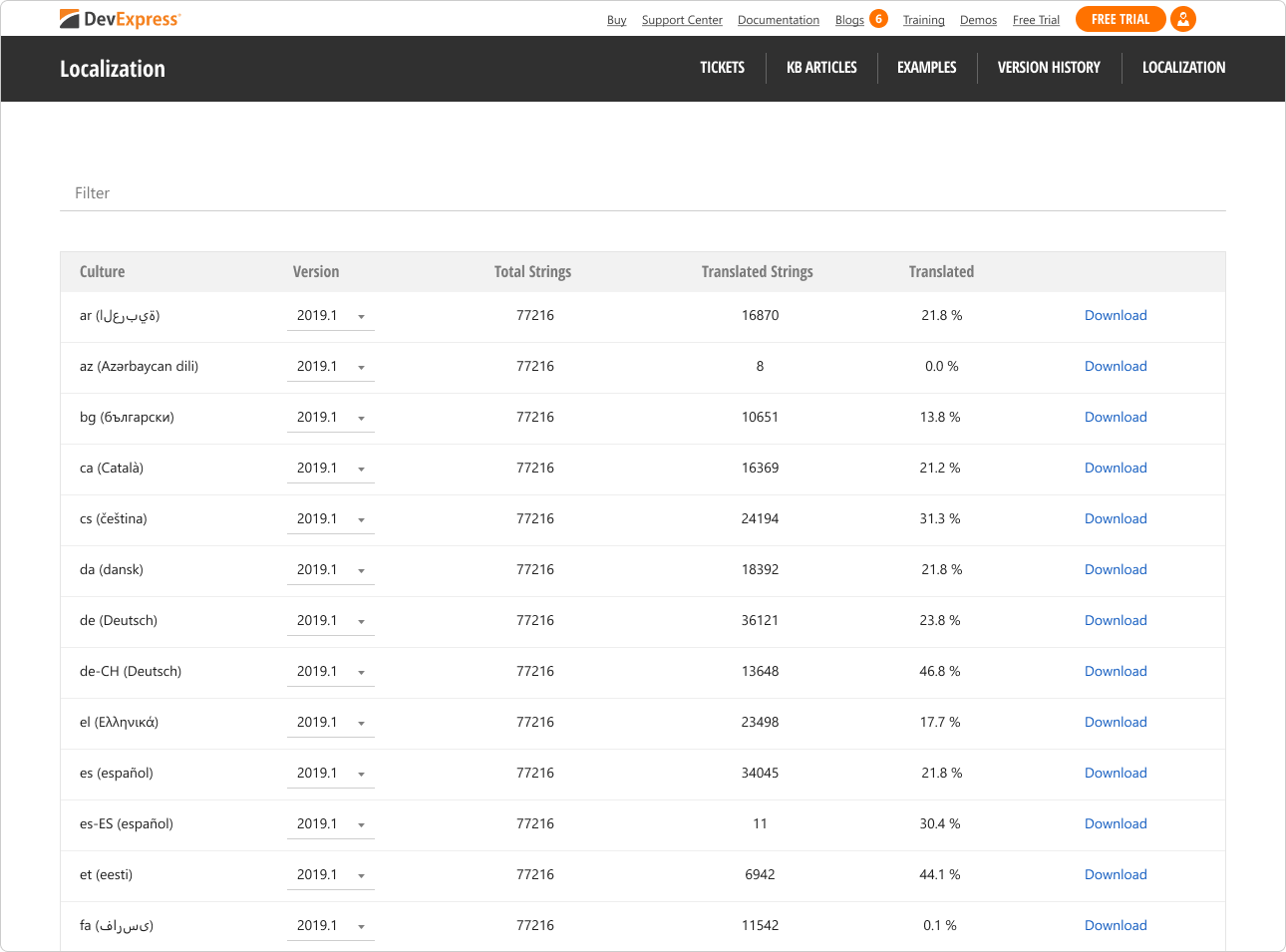Expand version selector for ca (Català)
The image size is (1286, 952).
(331, 469)
